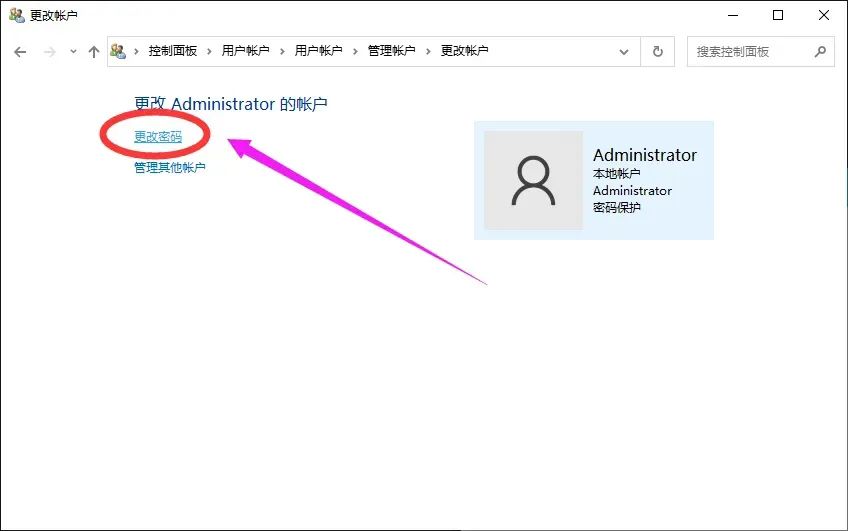Image resolution: width=848 pixels, height=531 pixels.
Task: Maximize the 更改帐户 window
Action: point(778,15)
